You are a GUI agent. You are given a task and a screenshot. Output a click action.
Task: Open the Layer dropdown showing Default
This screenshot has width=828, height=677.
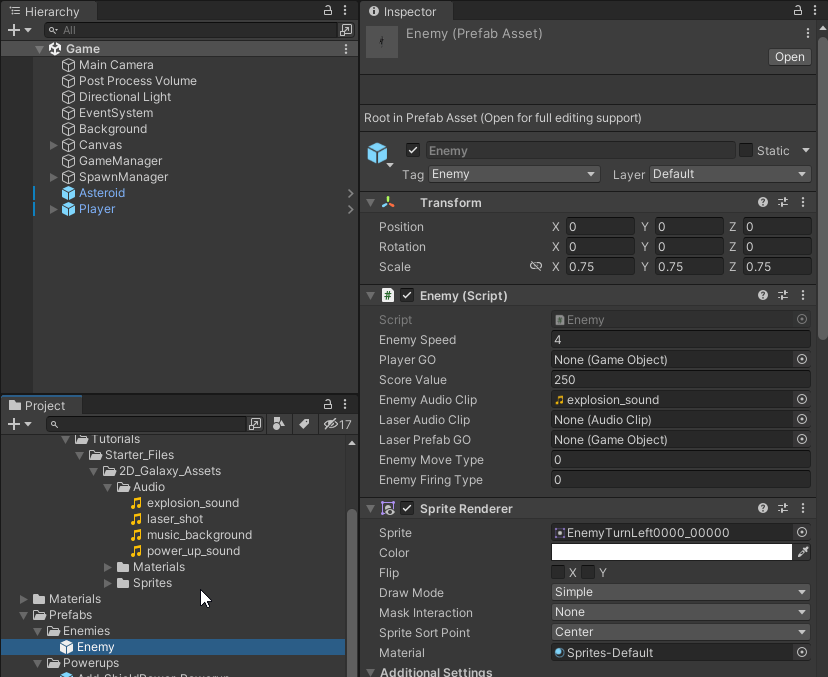point(730,174)
